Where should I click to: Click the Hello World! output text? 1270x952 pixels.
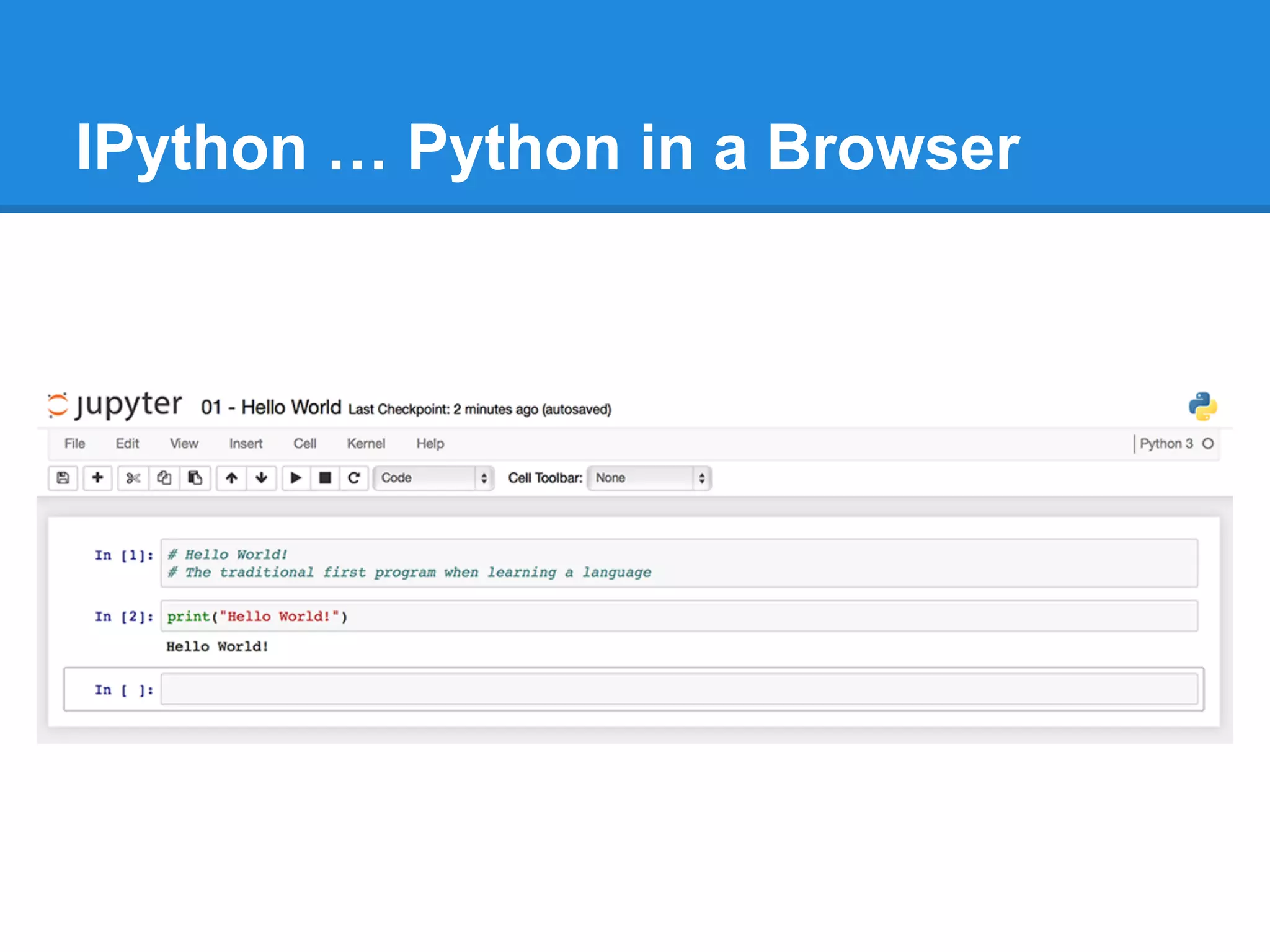(x=218, y=646)
